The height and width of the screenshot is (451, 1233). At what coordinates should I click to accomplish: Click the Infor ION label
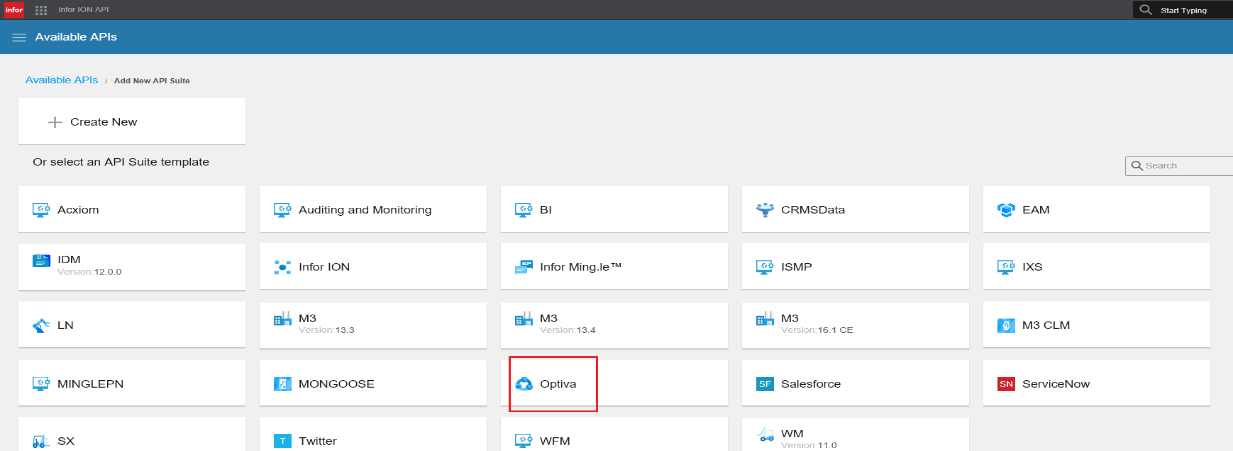[x=324, y=267]
